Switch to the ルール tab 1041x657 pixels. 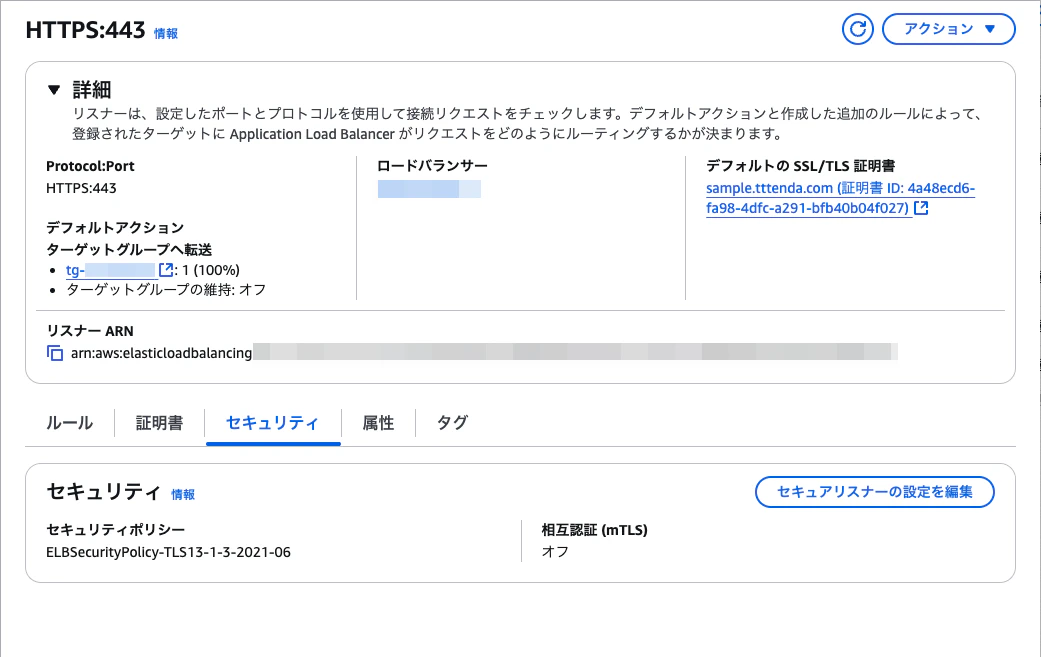pos(69,423)
